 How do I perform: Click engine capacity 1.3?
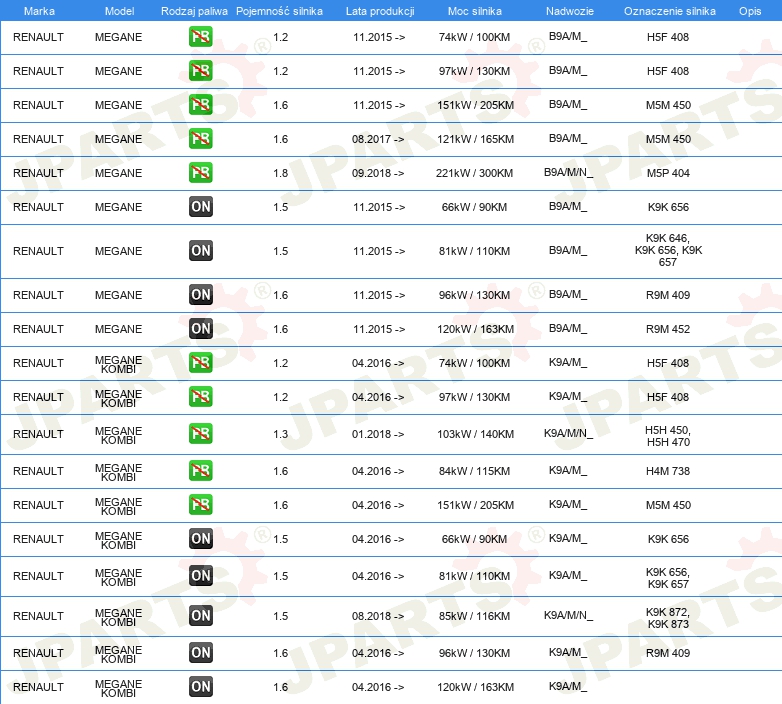pyautogui.click(x=280, y=434)
